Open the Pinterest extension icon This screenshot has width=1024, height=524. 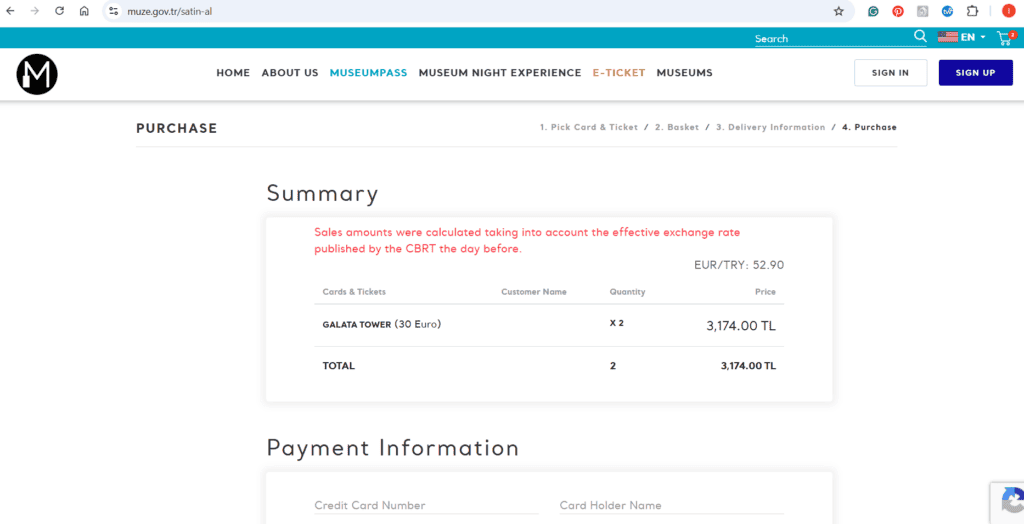tap(898, 11)
